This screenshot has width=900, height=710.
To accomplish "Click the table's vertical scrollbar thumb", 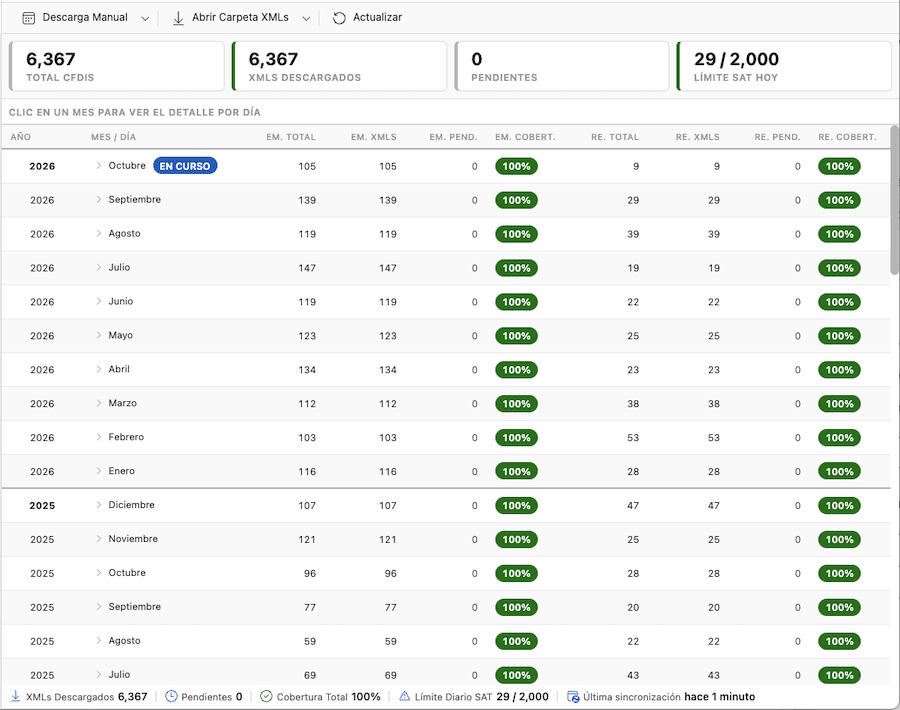I will tap(895, 200).
